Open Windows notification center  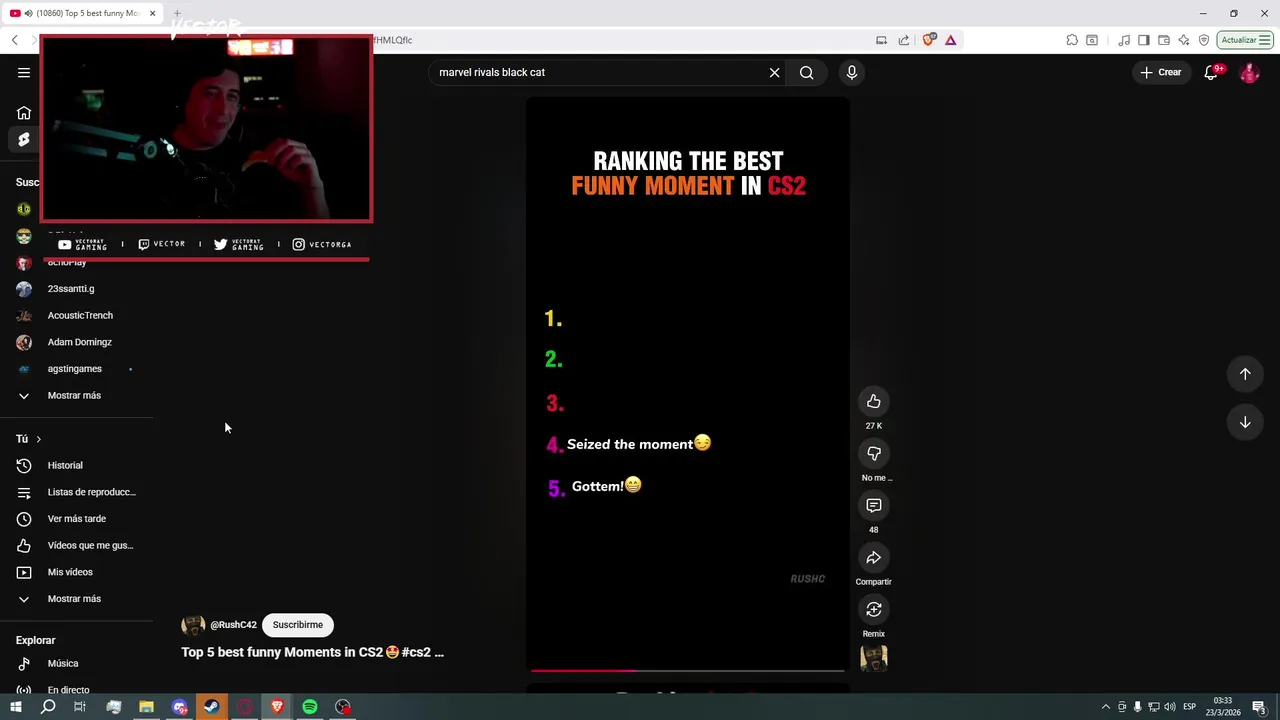1258,707
